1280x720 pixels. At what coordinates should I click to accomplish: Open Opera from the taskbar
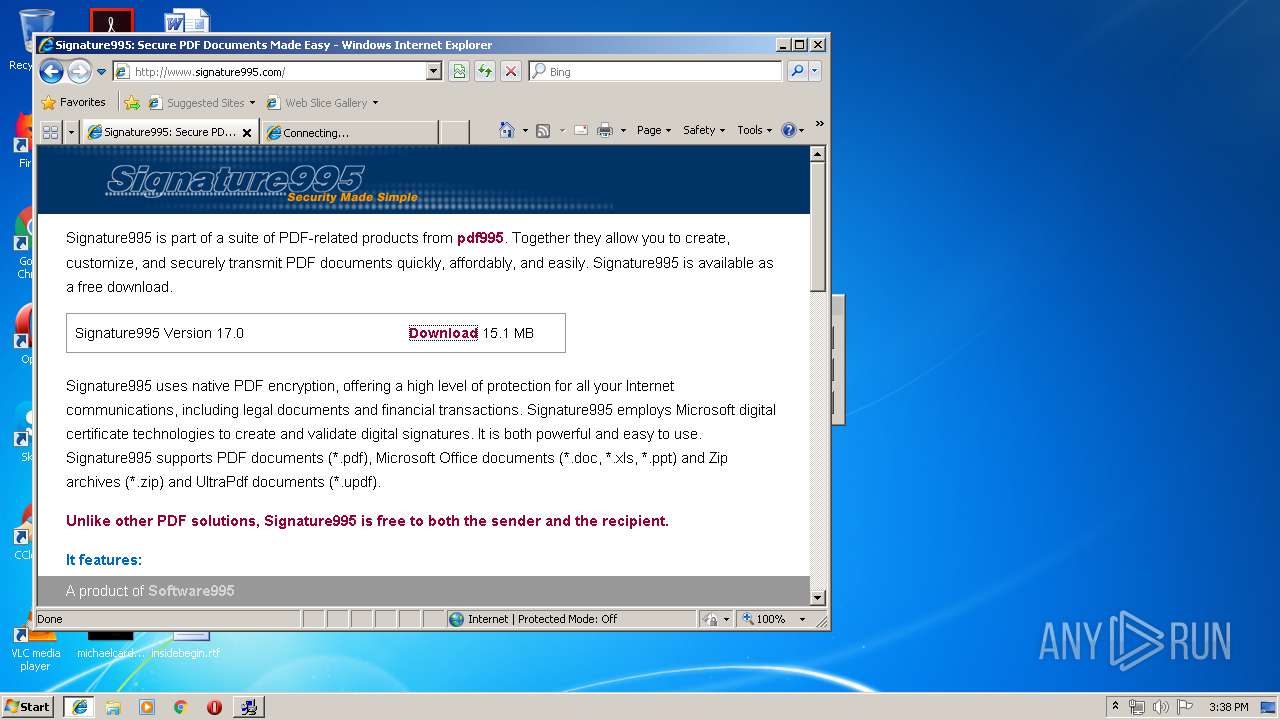[214, 707]
